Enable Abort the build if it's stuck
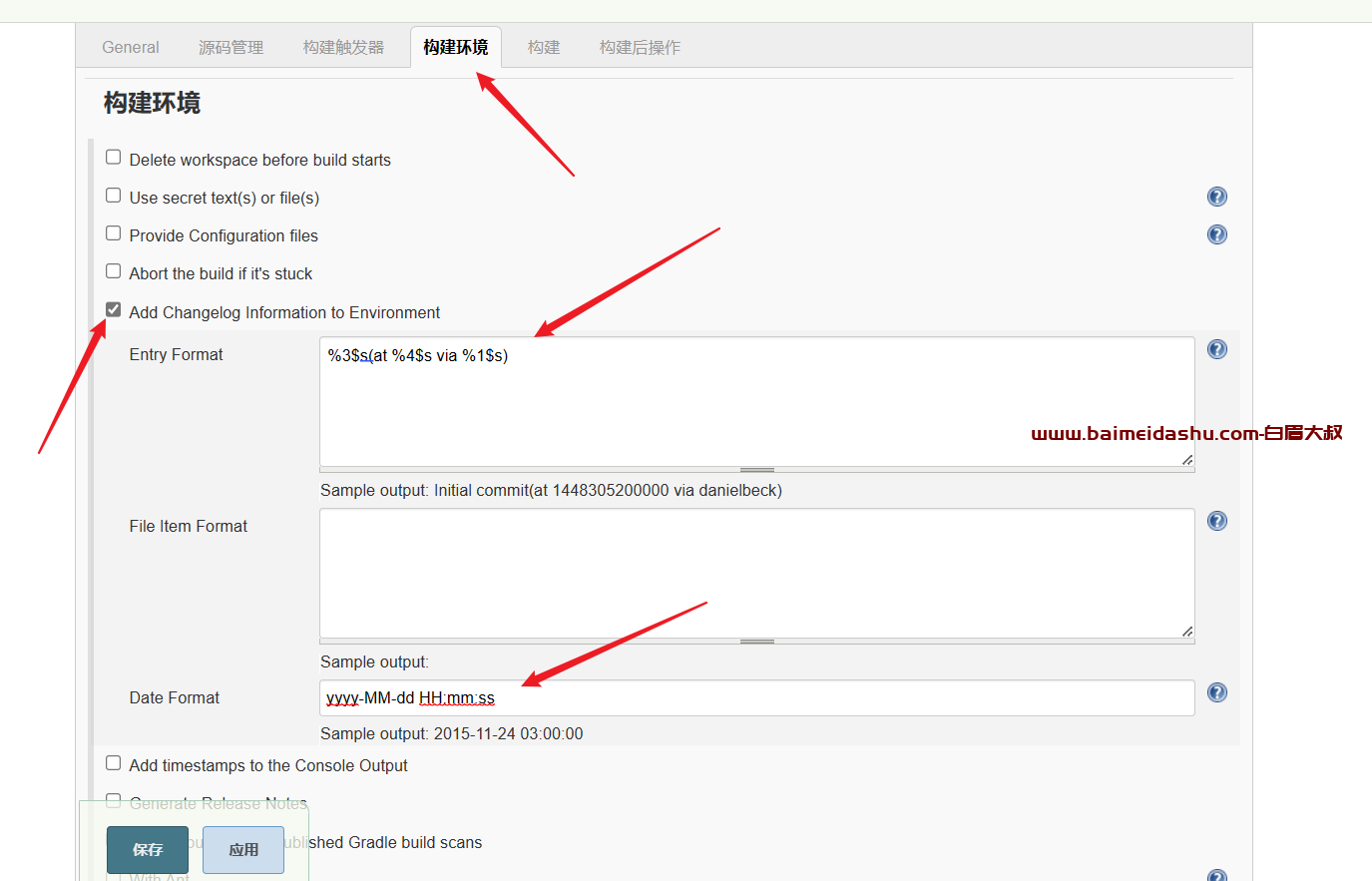 tap(114, 271)
